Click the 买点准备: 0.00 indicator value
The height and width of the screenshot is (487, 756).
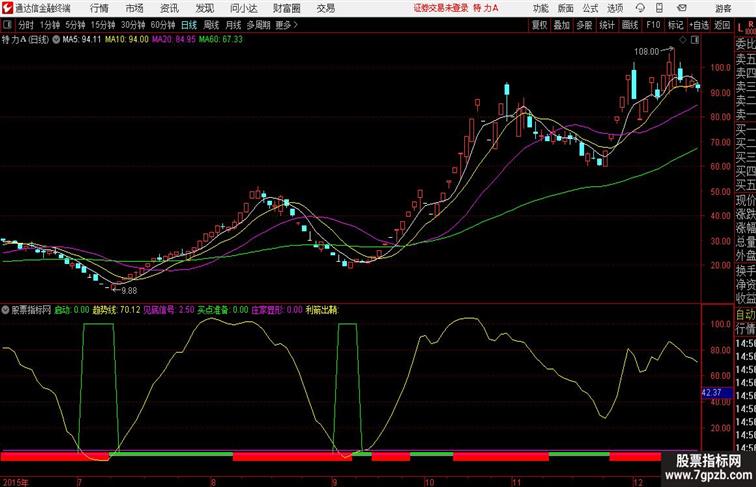pyautogui.click(x=223, y=310)
